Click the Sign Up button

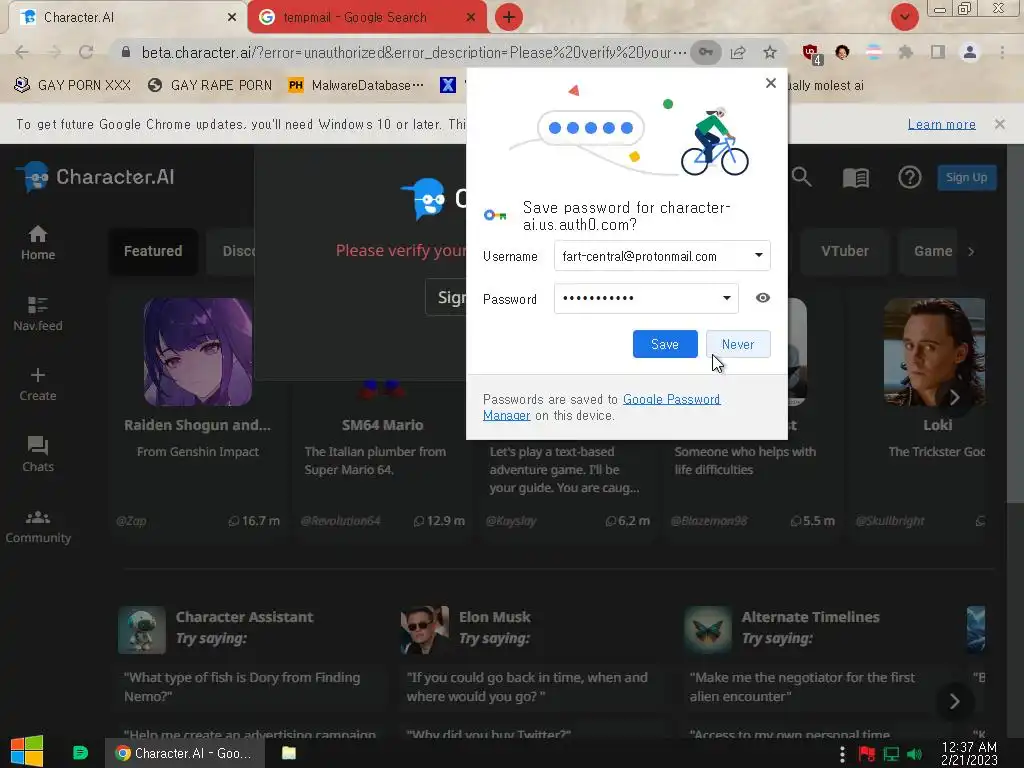coord(967,177)
